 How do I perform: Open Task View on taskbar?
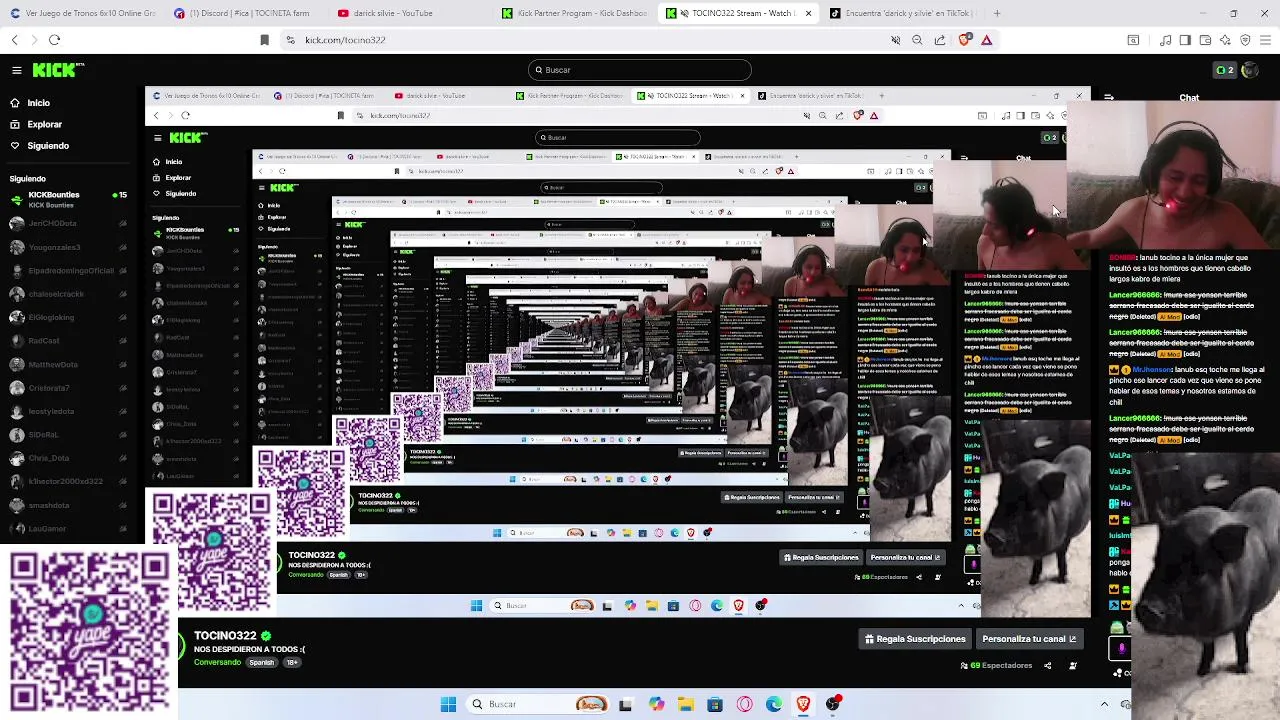click(625, 704)
